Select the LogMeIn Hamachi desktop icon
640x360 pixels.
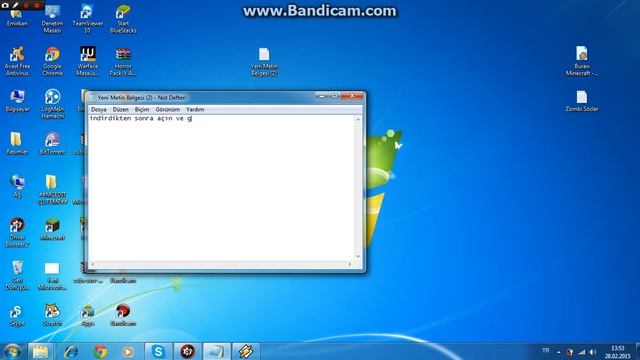click(52, 104)
